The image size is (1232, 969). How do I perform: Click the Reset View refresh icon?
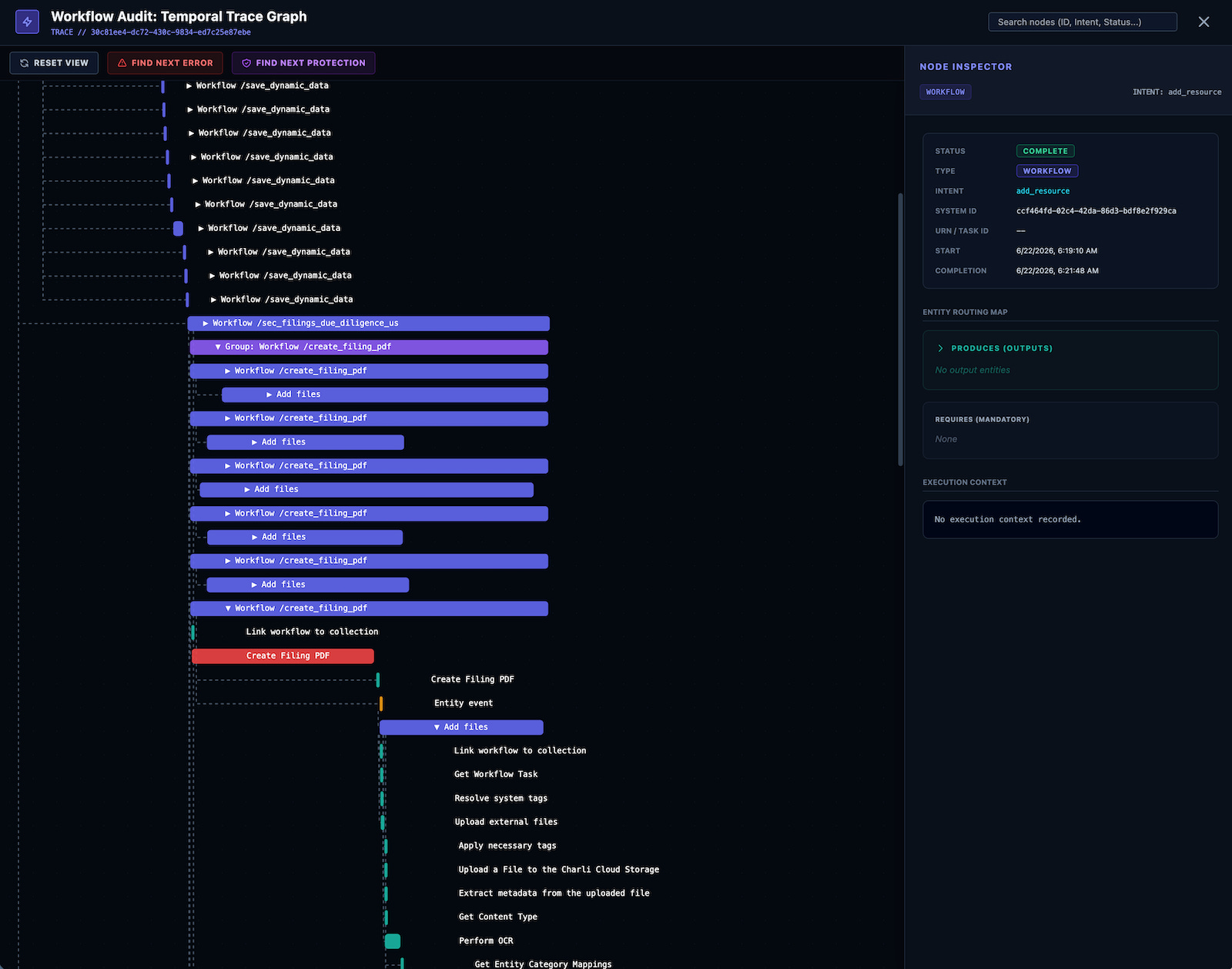(25, 63)
